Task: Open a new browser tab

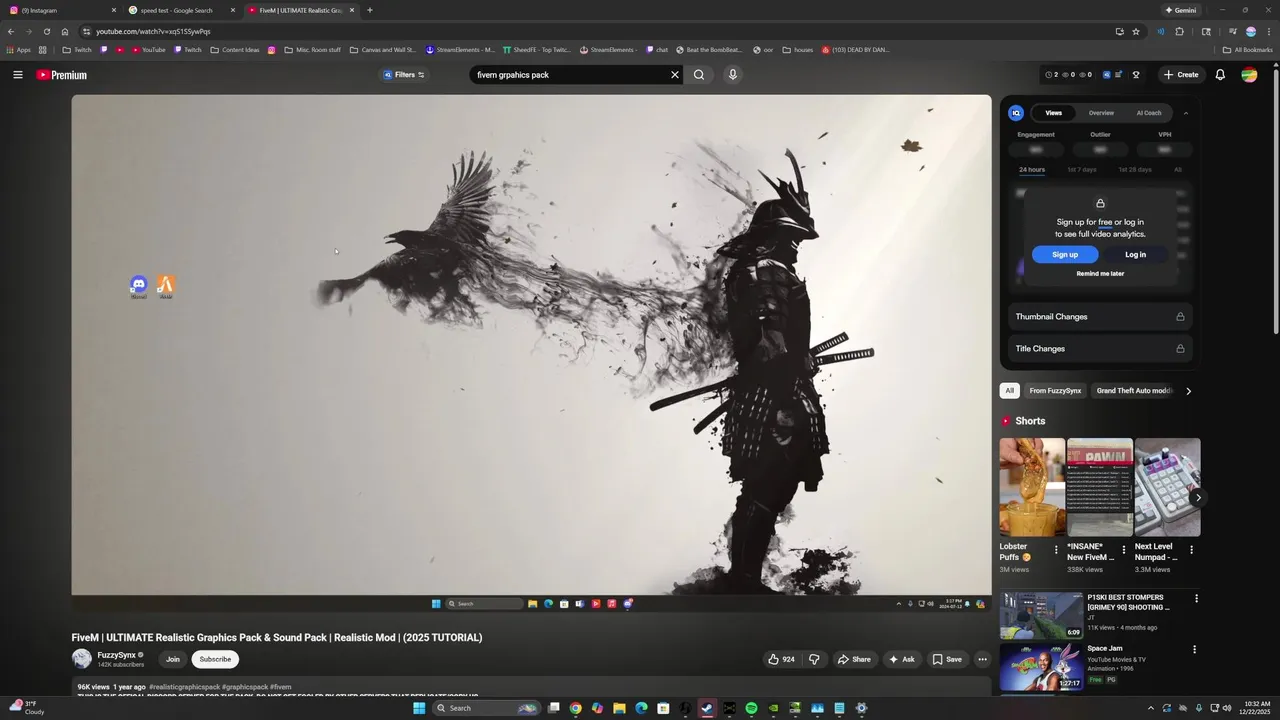Action: (370, 10)
